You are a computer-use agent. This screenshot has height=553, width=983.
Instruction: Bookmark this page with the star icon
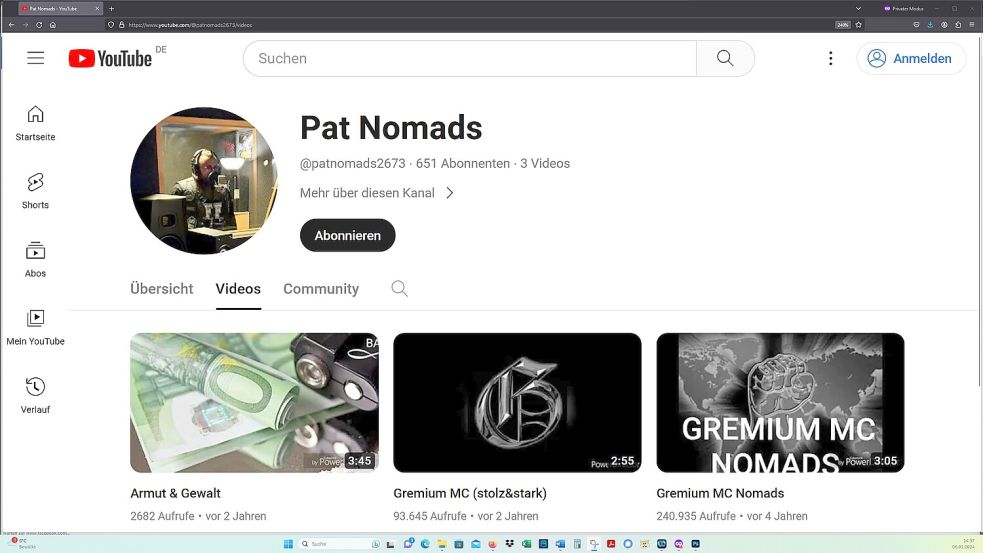click(x=859, y=25)
